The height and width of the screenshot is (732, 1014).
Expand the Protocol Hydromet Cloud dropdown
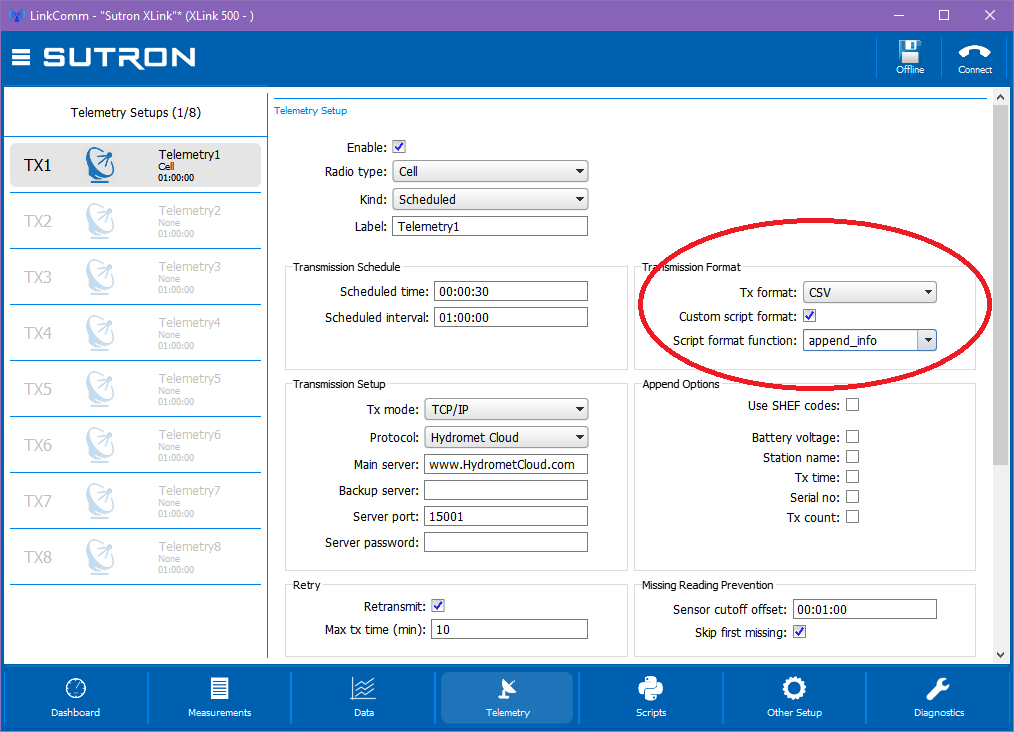click(x=506, y=437)
